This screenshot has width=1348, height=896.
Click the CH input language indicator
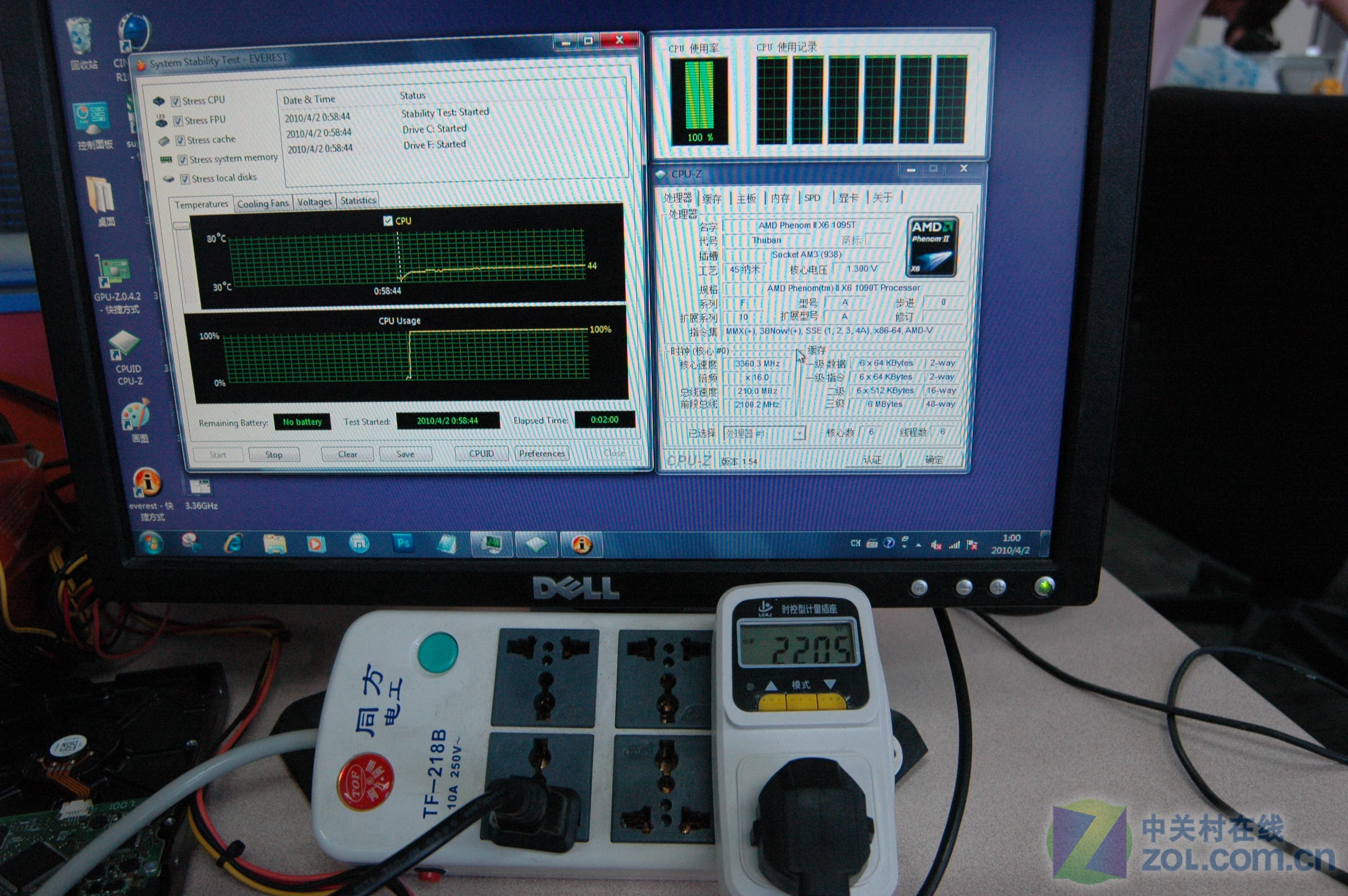855,543
